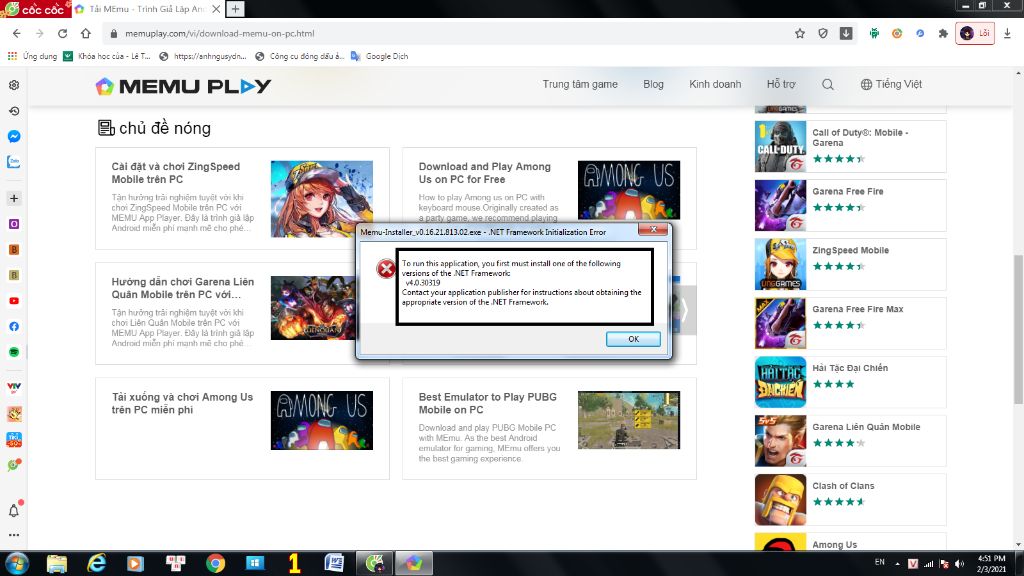Screen dimensions: 1024x576
Task: Click the ZingSpeed anime girl article thumbnail
Action: [321, 199]
